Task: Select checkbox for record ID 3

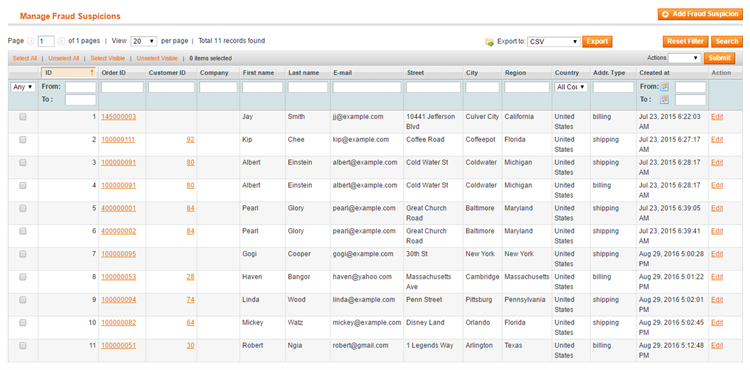Action: coord(22,163)
